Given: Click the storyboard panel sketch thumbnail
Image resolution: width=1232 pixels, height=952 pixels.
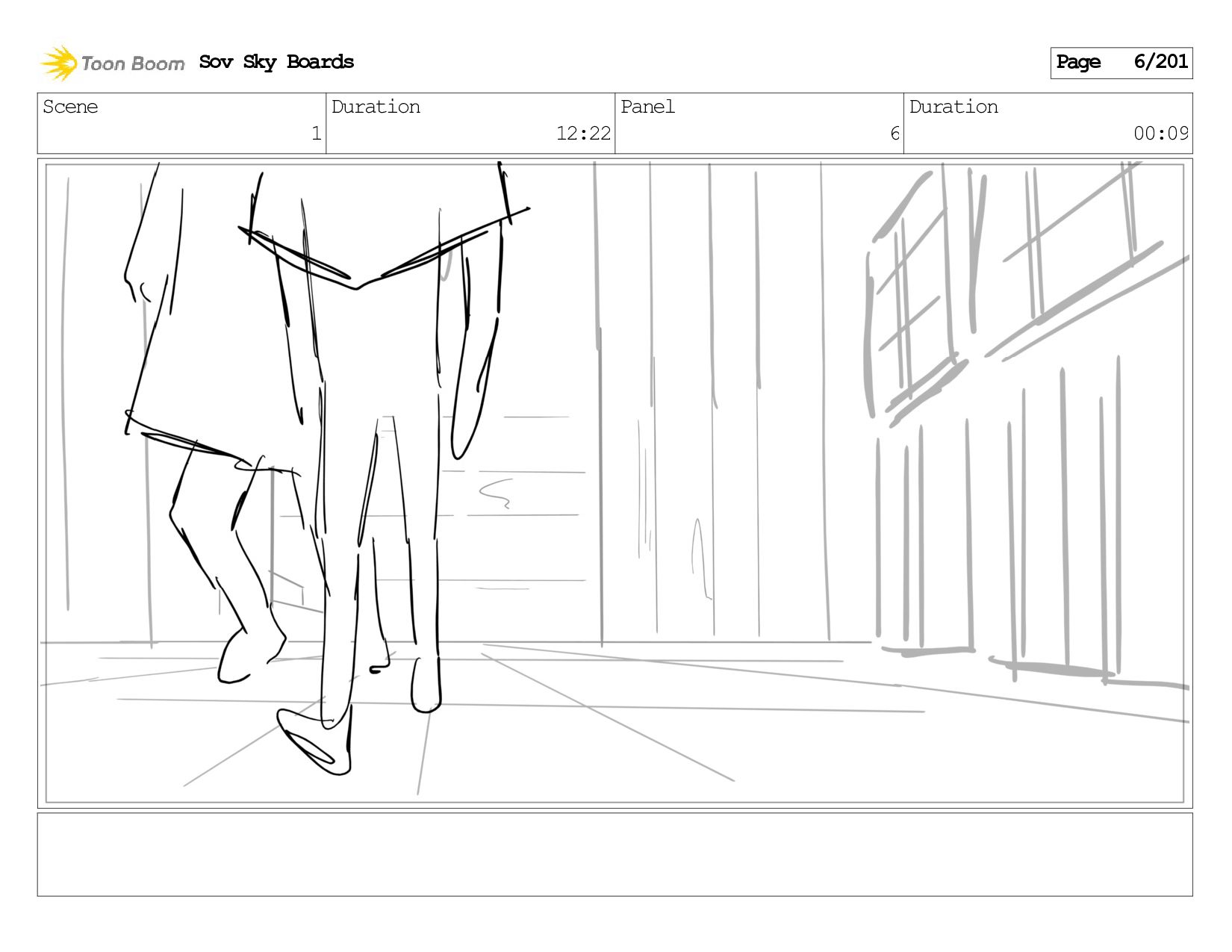Looking at the screenshot, I should (x=615, y=483).
